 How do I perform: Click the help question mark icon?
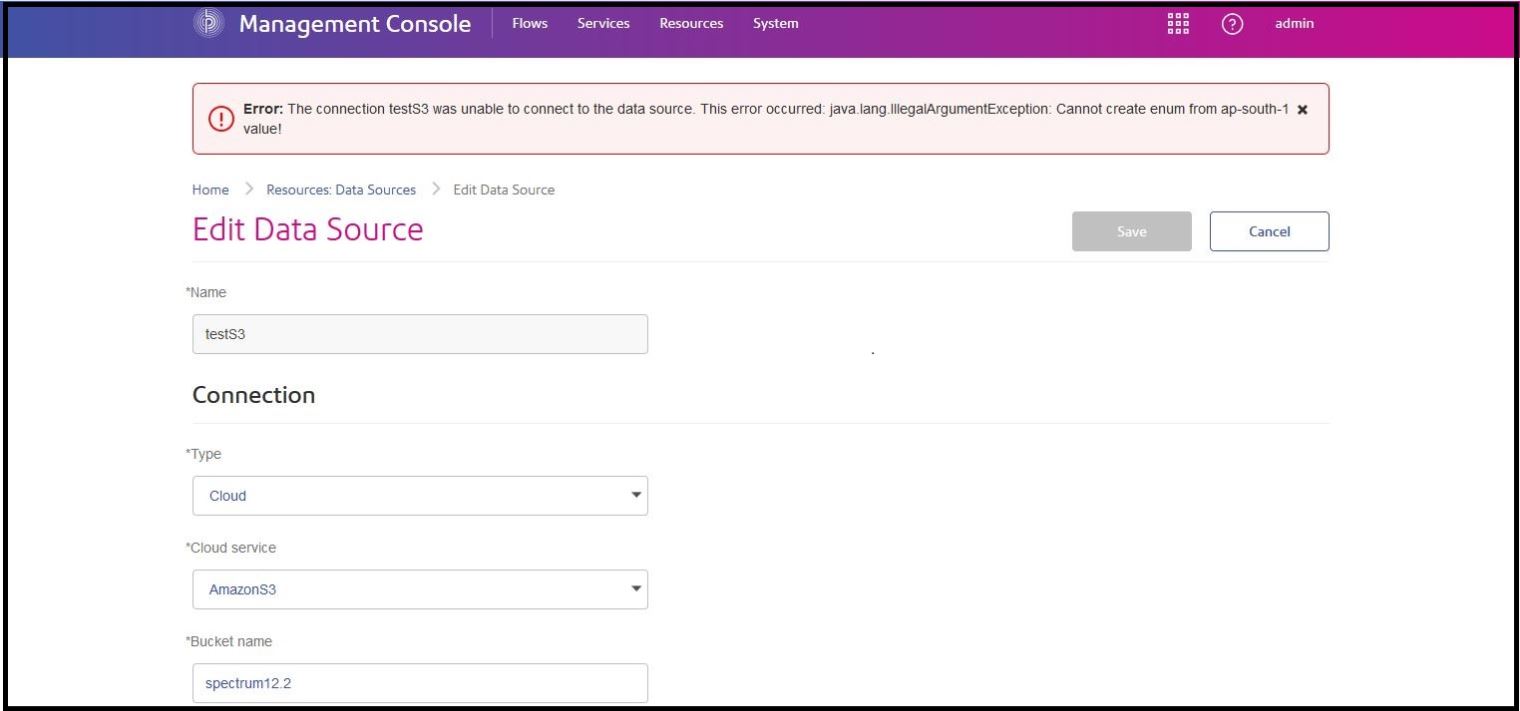click(x=1232, y=24)
